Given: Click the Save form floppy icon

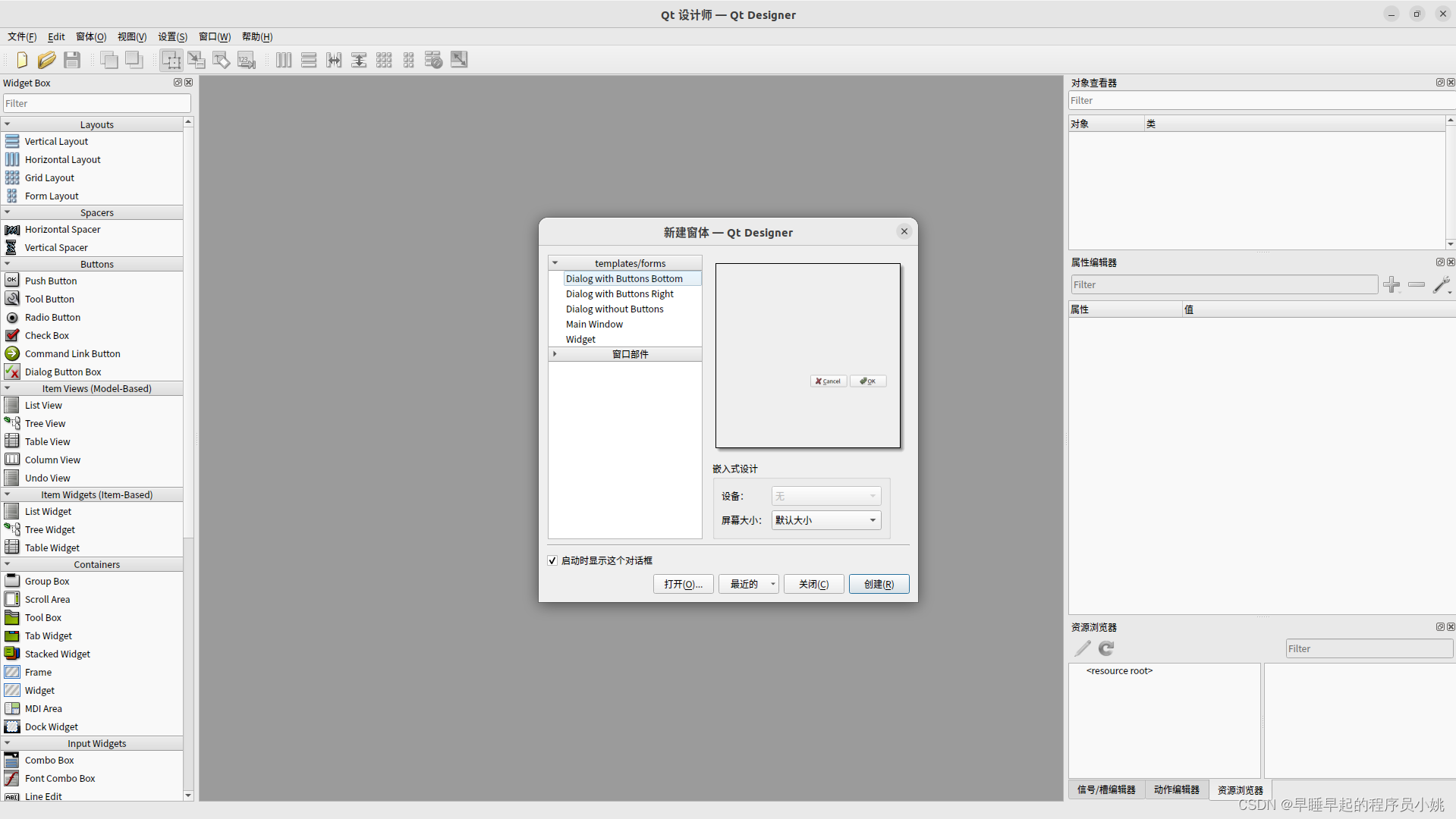Looking at the screenshot, I should [x=72, y=60].
